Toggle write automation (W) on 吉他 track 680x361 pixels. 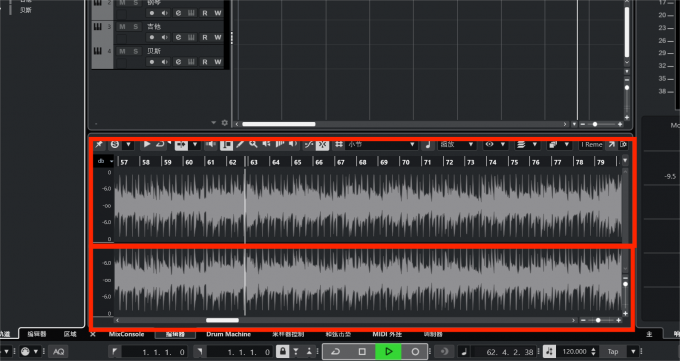click(x=218, y=38)
